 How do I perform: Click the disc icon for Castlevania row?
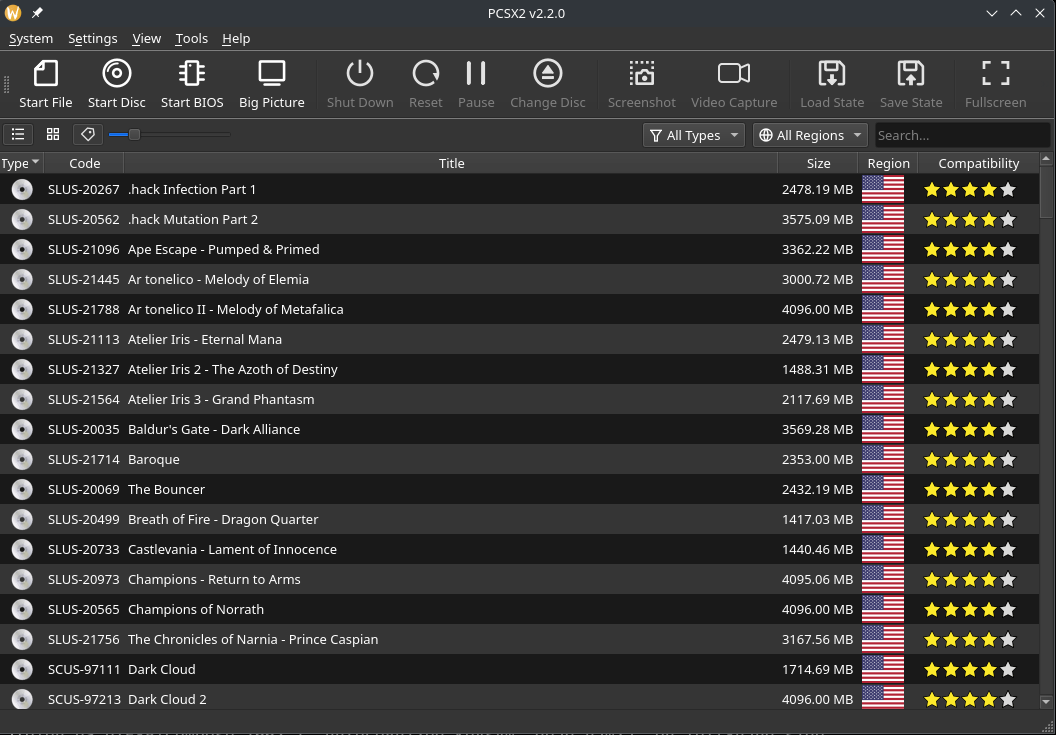coord(22,550)
